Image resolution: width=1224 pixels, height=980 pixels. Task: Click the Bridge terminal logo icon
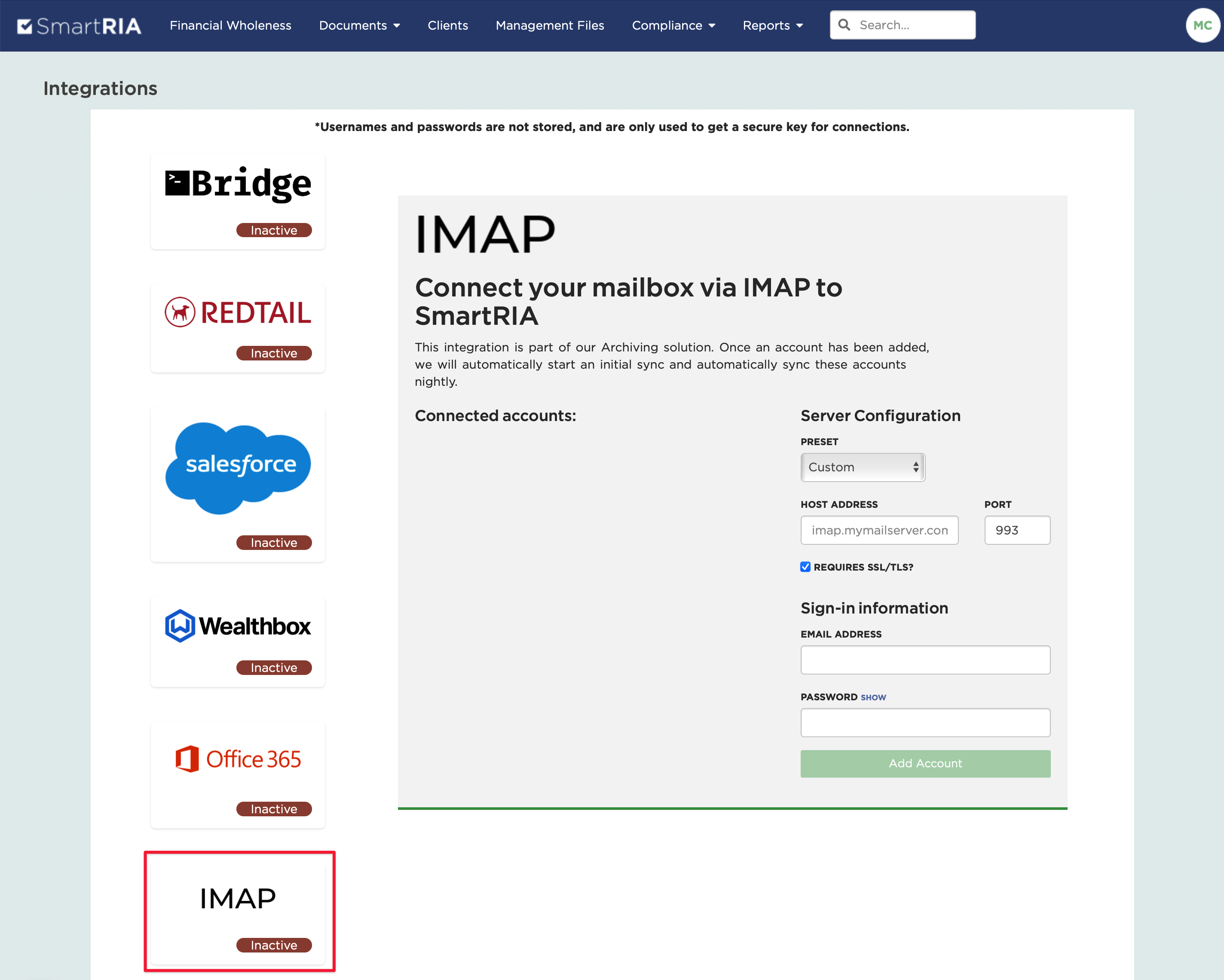point(177,183)
